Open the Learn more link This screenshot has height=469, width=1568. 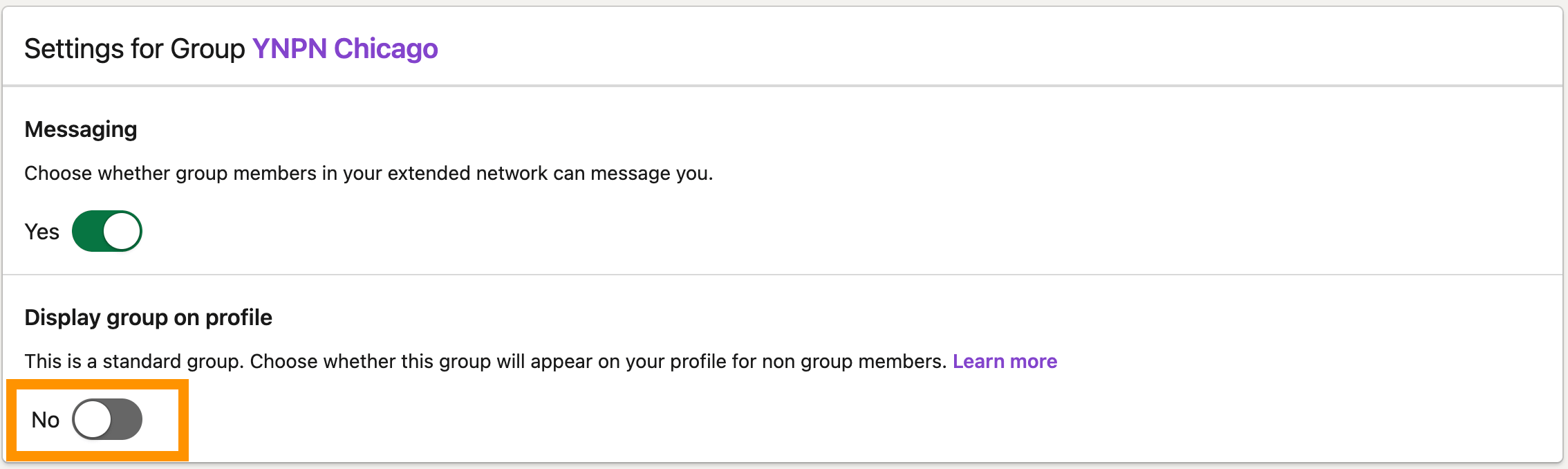click(x=1005, y=361)
